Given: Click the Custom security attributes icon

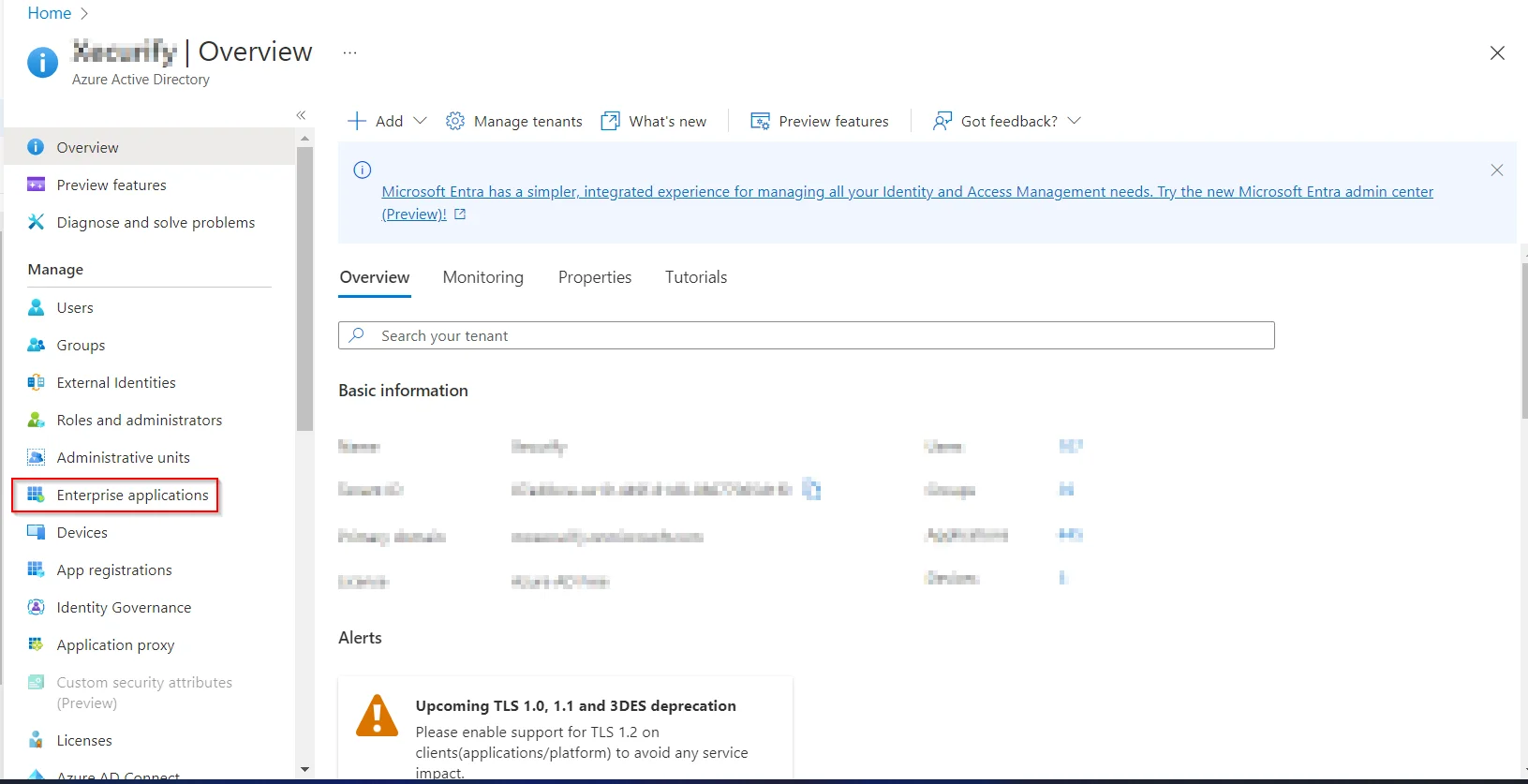Looking at the screenshot, I should [x=36, y=682].
